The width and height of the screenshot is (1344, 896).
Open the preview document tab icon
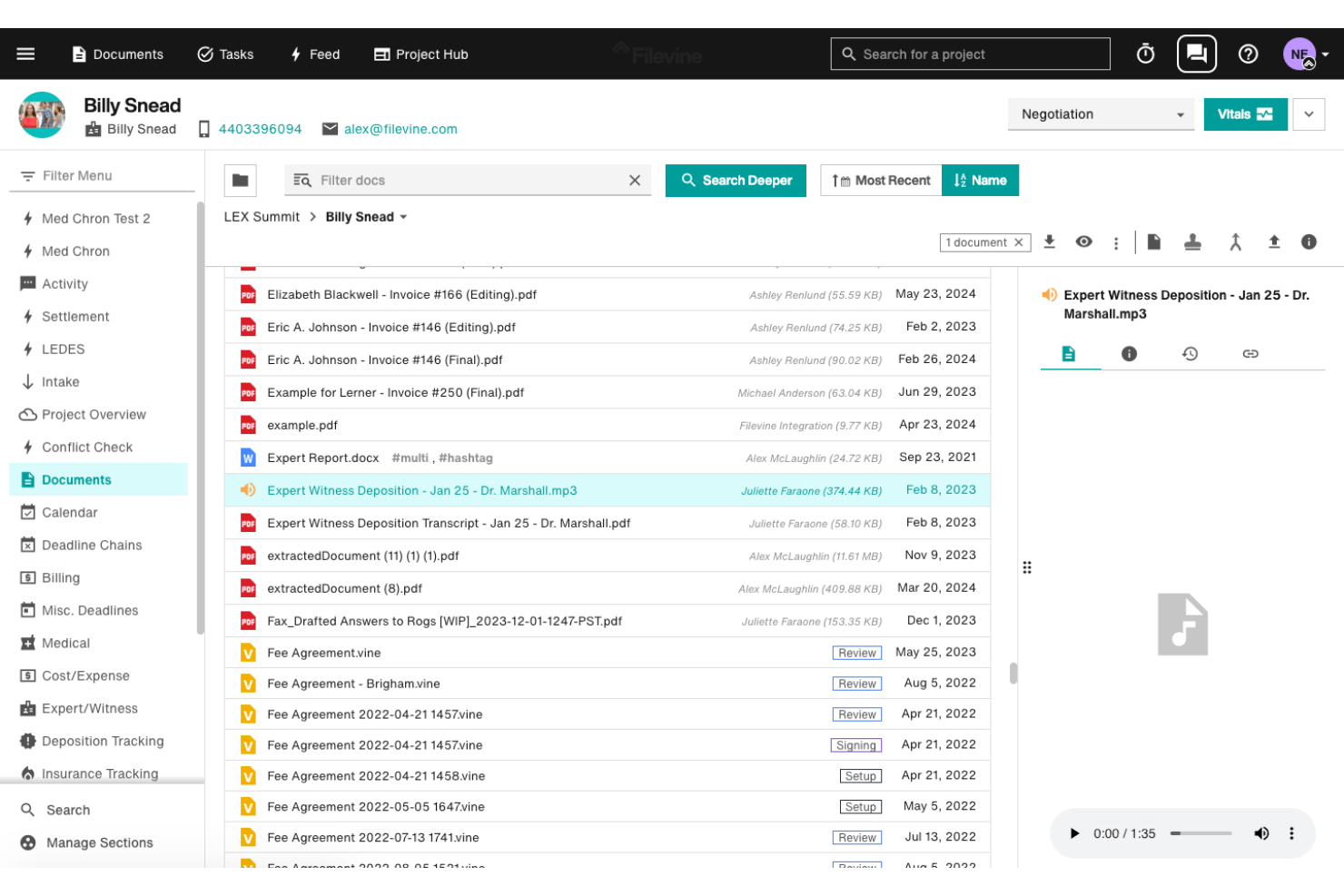[1069, 354]
